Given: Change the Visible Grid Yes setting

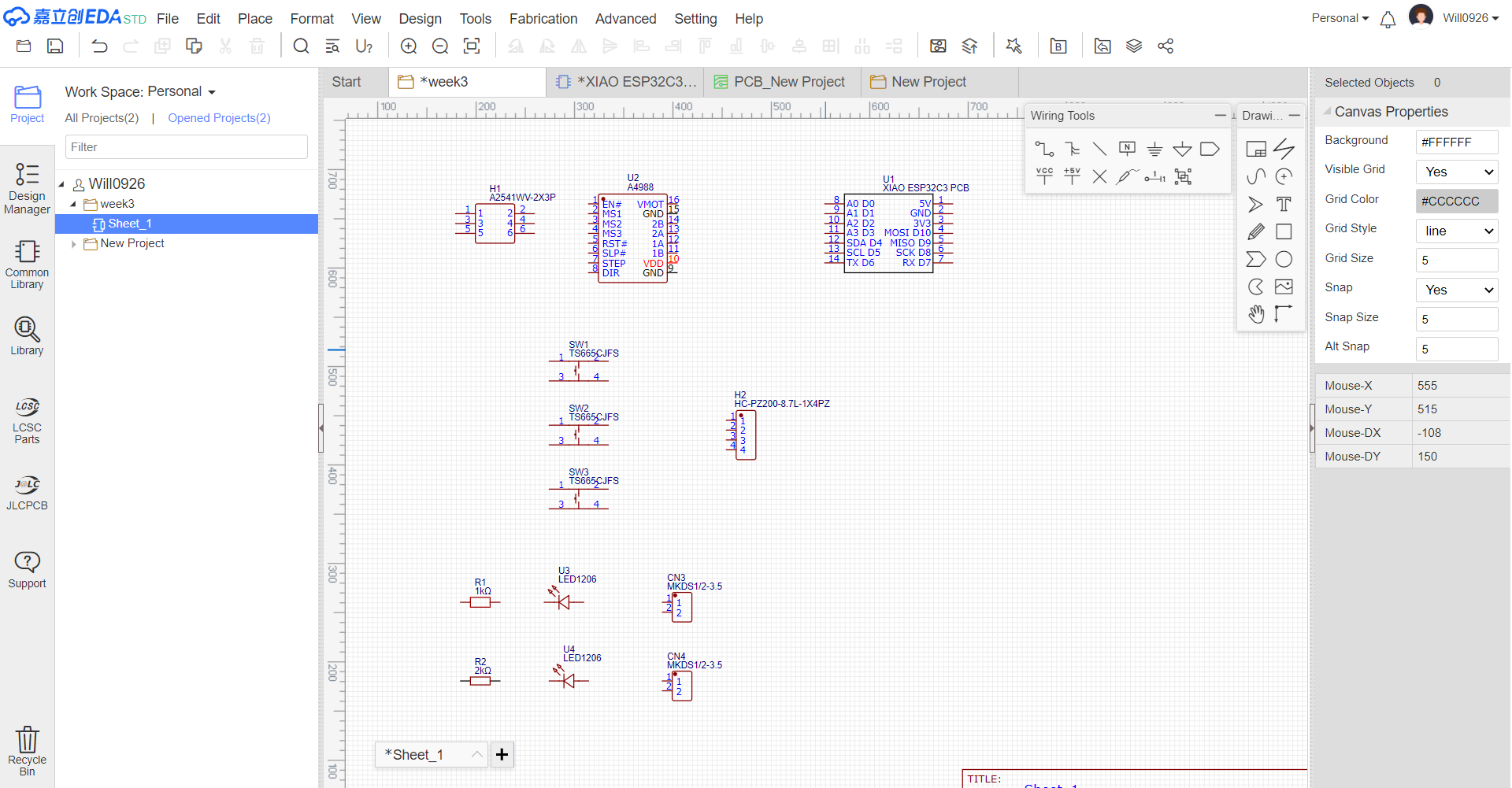Looking at the screenshot, I should click(1457, 172).
